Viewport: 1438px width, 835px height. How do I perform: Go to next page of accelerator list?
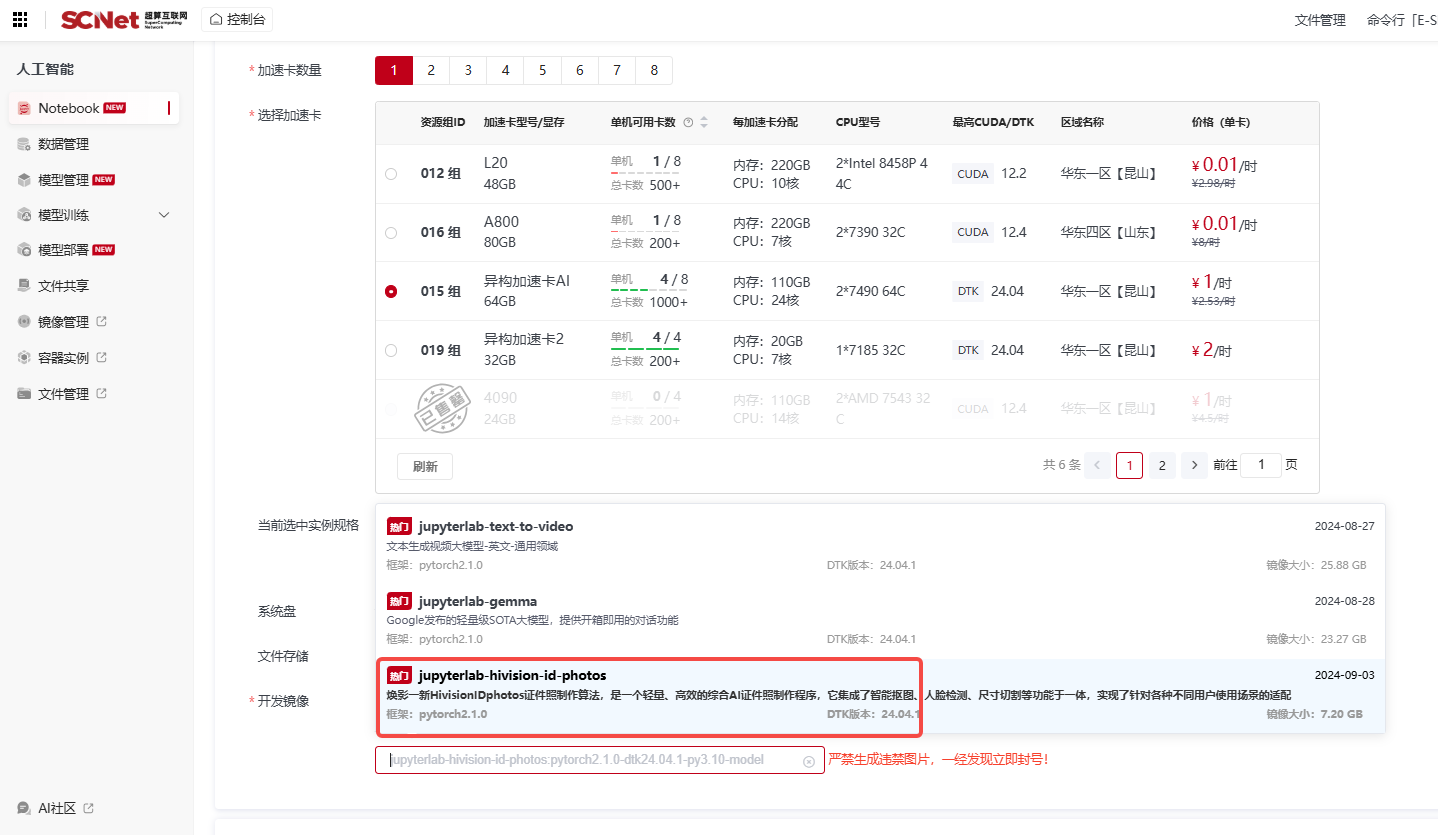(x=1193, y=465)
